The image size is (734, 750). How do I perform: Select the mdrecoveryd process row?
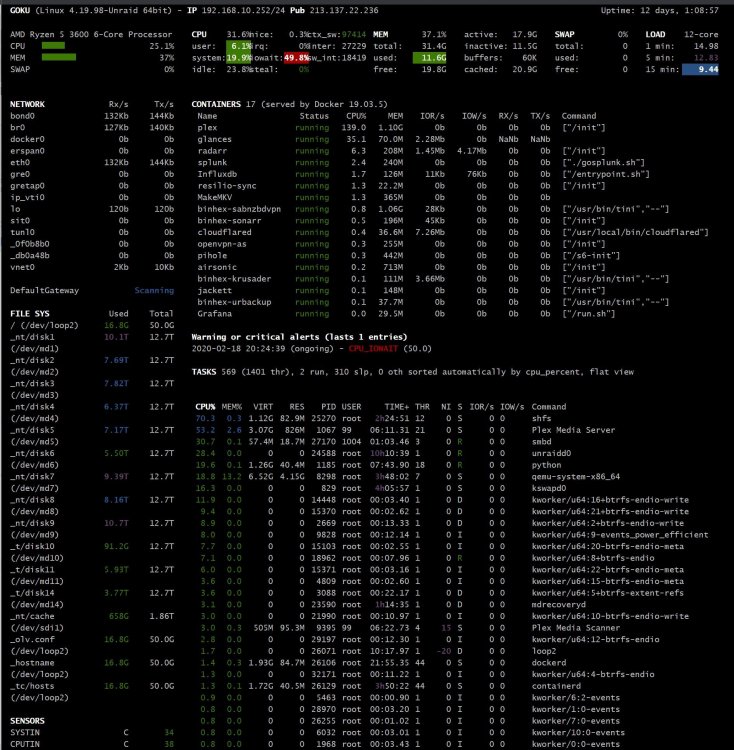(x=391, y=605)
